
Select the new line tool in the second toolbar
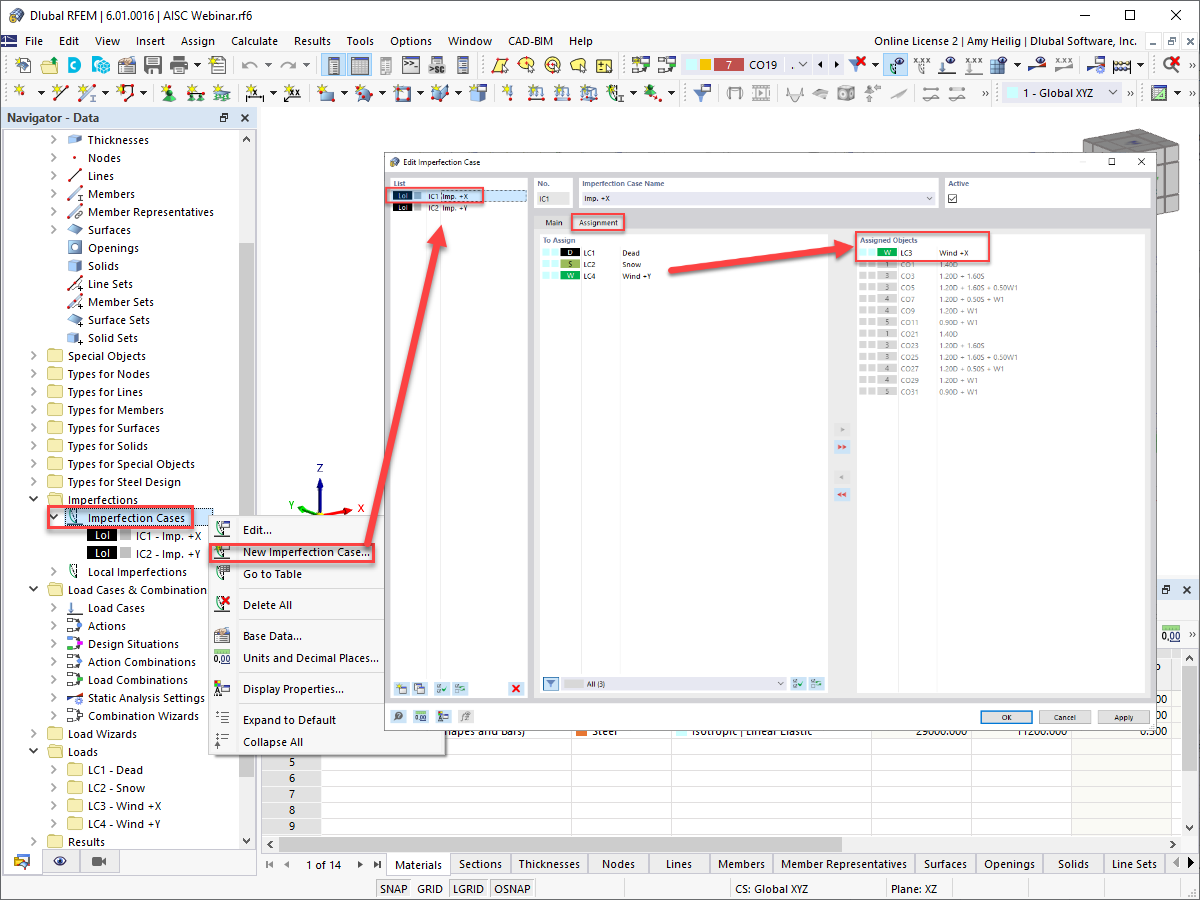click(61, 92)
